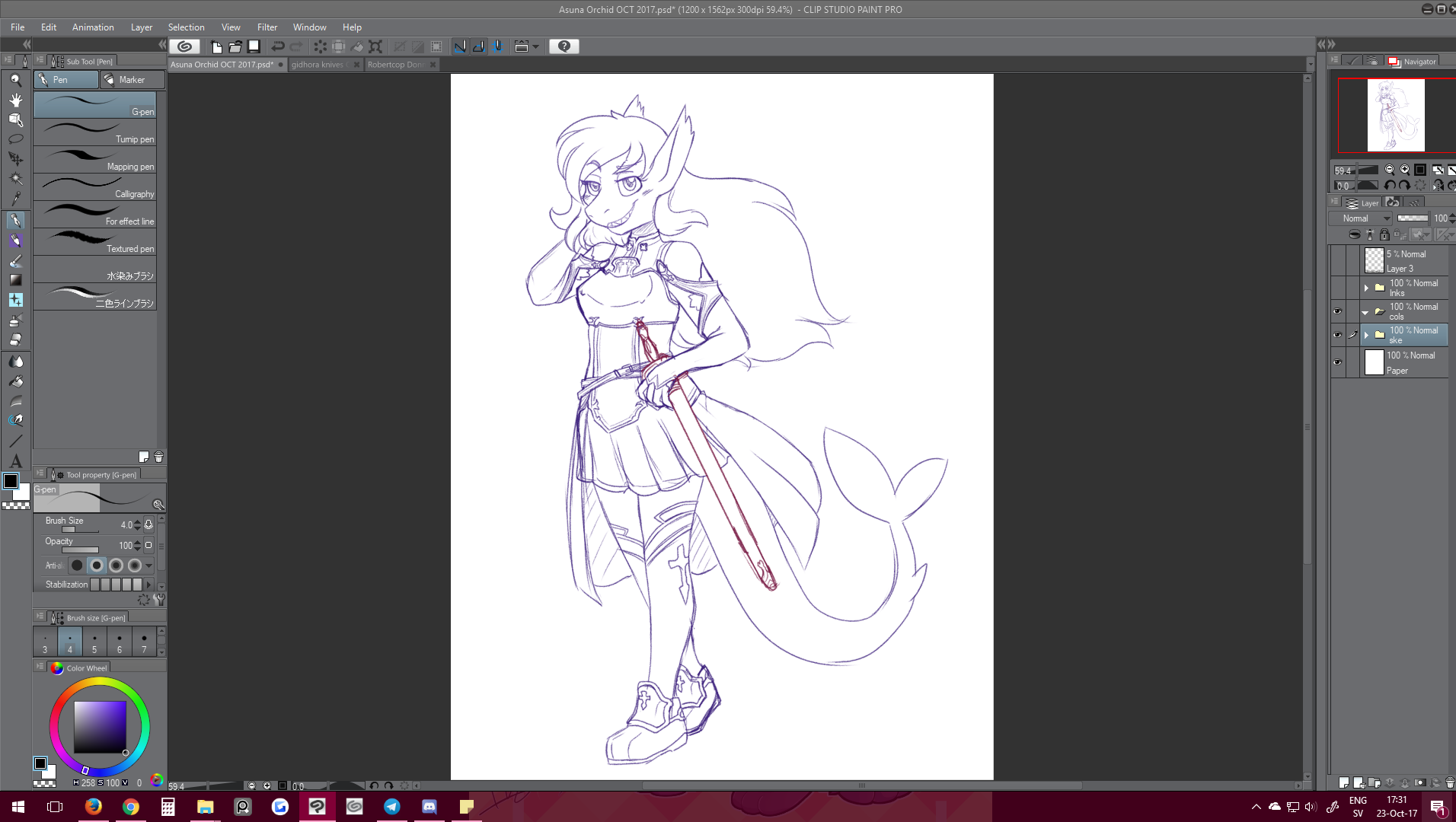Open Clip Studio launcher icon
1456x822 pixels.
point(184,46)
